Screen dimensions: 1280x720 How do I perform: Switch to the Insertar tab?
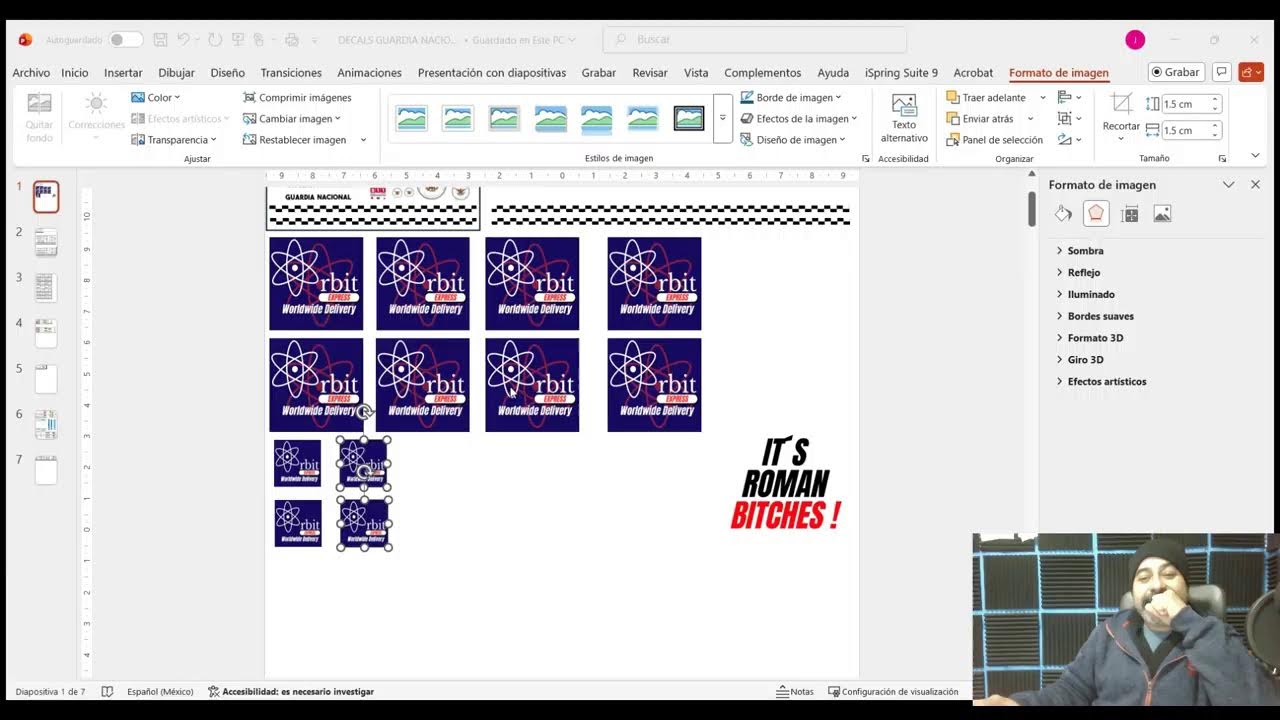click(x=123, y=72)
